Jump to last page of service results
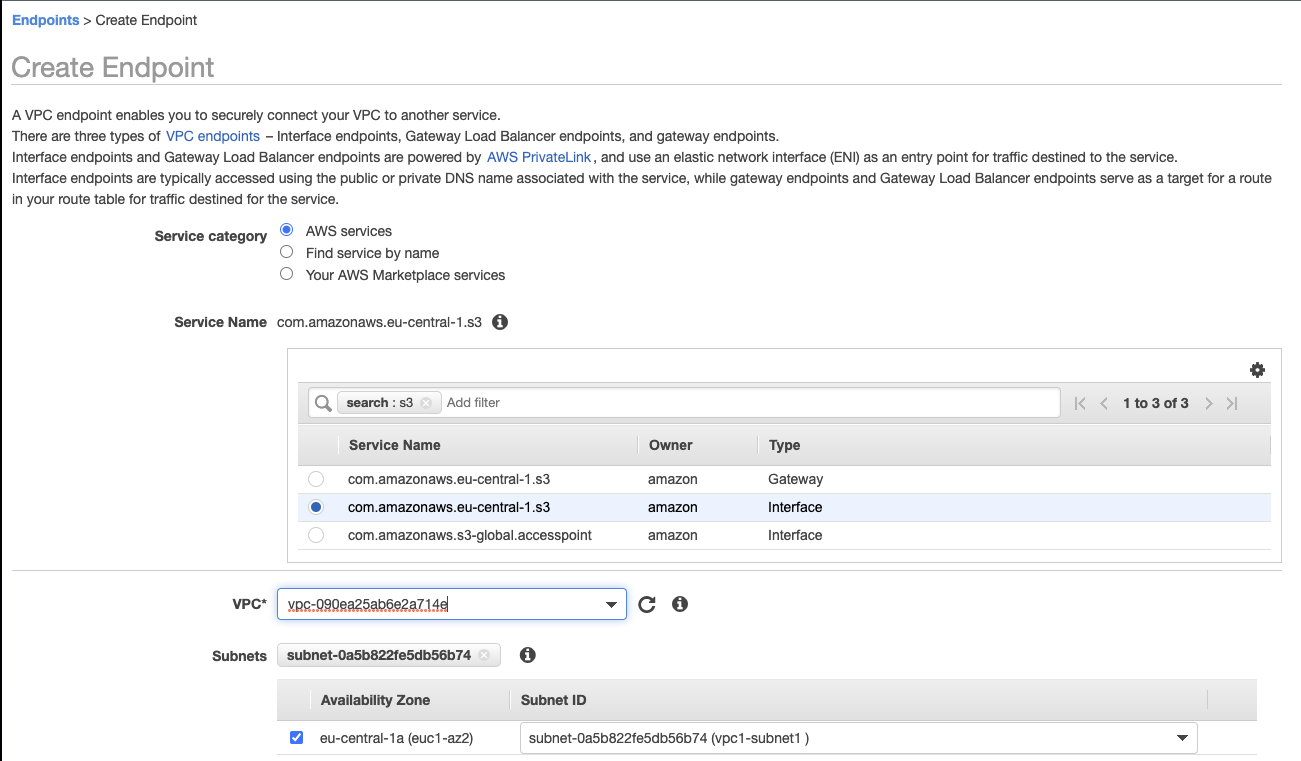The width and height of the screenshot is (1301, 761). point(1232,403)
